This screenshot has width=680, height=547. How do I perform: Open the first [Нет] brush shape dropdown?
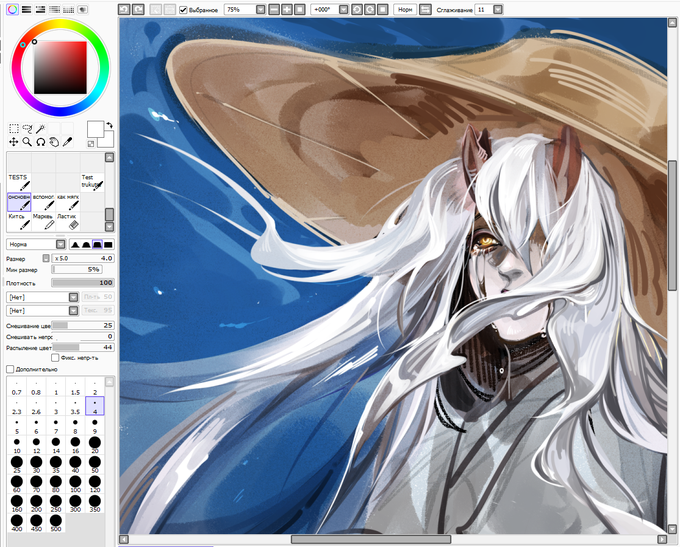(x=73, y=297)
